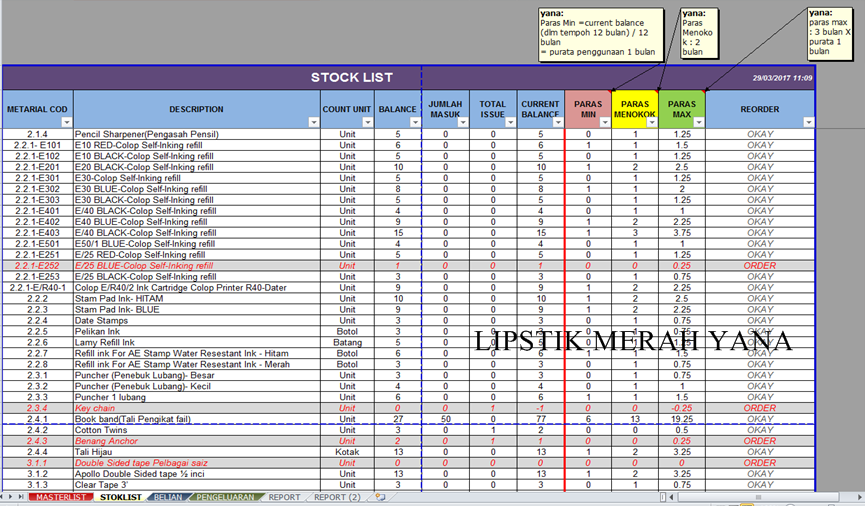865x506 pixels.
Task: Switch to the BELIAN sheet tab
Action: [168, 497]
